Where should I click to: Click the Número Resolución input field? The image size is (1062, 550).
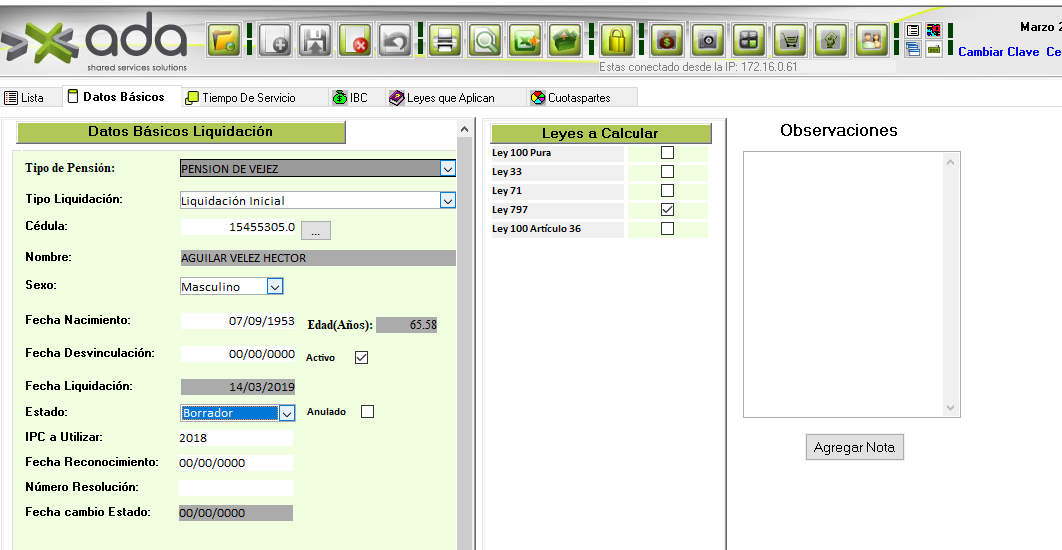[x=236, y=488]
